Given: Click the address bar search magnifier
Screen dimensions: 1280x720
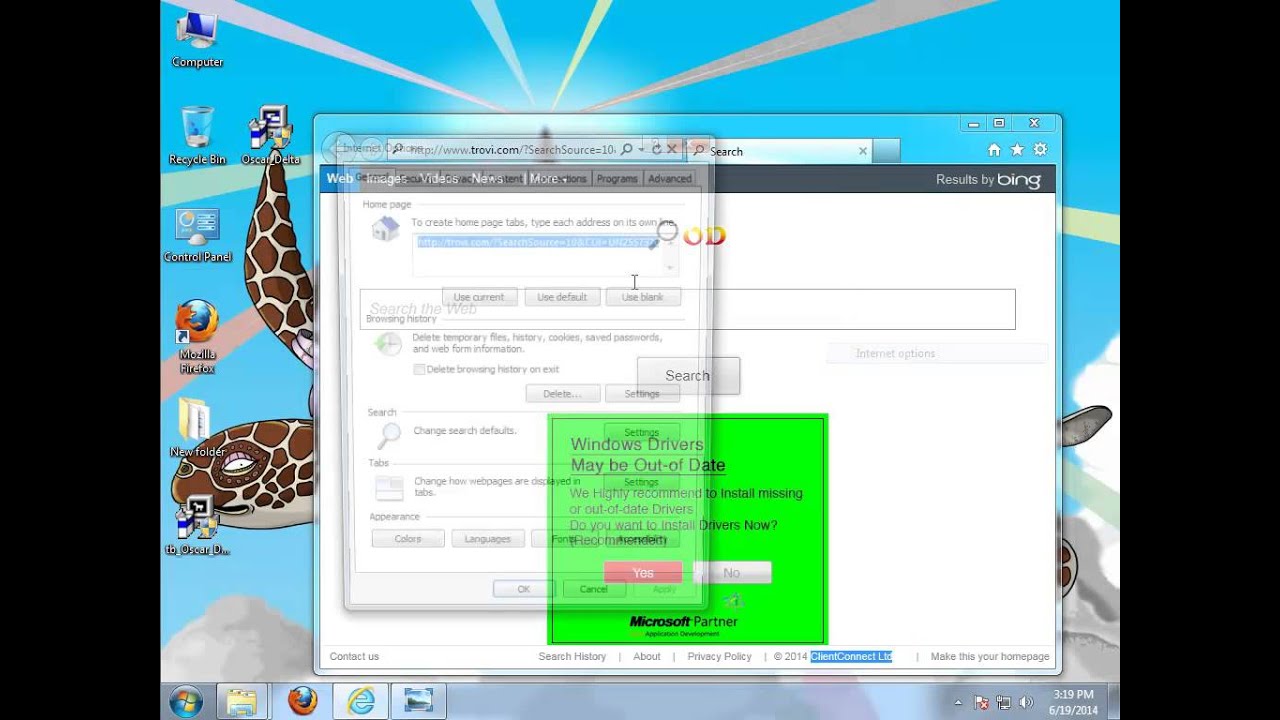Looking at the screenshot, I should point(627,149).
